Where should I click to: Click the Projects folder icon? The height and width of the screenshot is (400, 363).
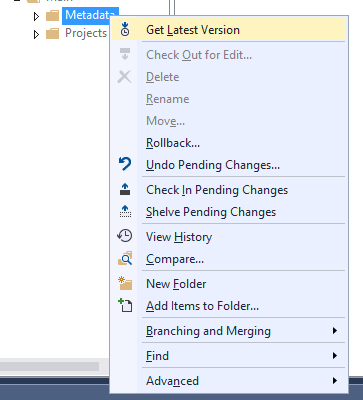coord(52,34)
